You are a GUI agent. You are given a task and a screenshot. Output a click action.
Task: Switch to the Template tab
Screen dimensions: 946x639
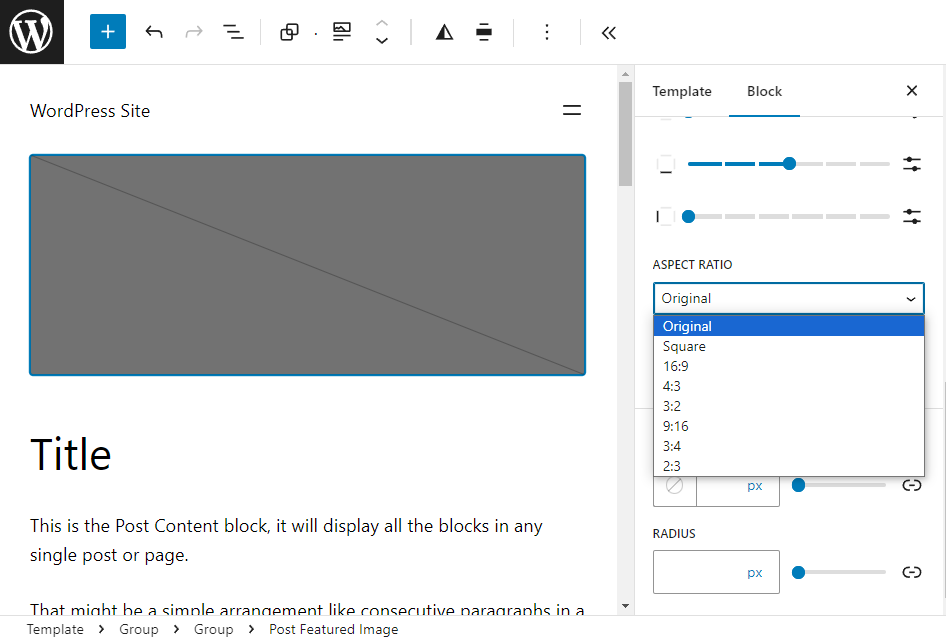coord(682,91)
